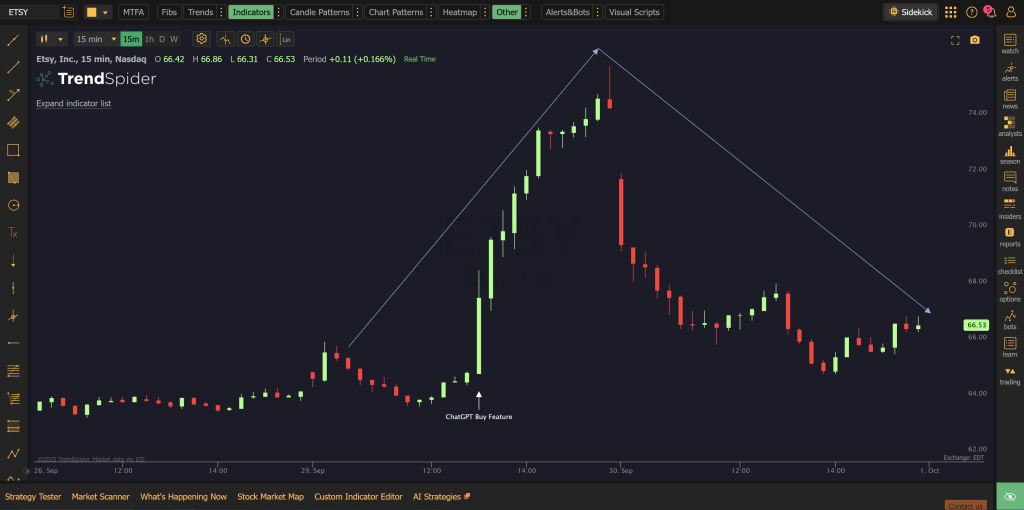Open the Alerts&Bots button
Image resolution: width=1024 pixels, height=510 pixels.
567,12
